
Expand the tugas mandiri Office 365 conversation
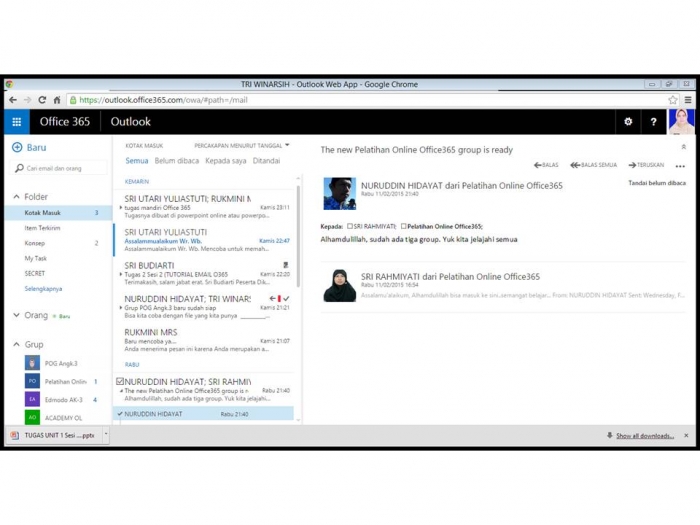[121, 208]
